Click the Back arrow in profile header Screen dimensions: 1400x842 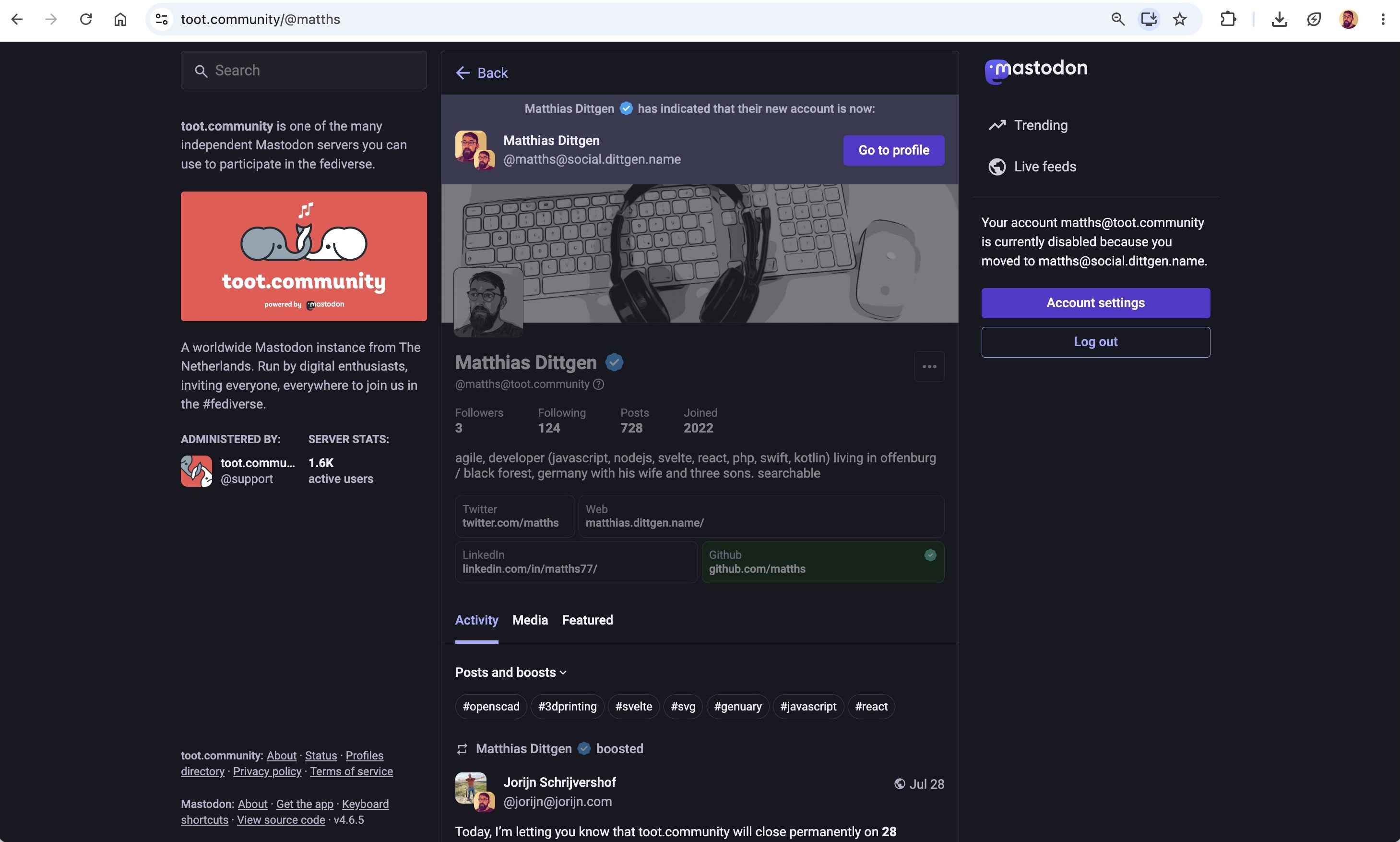tap(463, 72)
